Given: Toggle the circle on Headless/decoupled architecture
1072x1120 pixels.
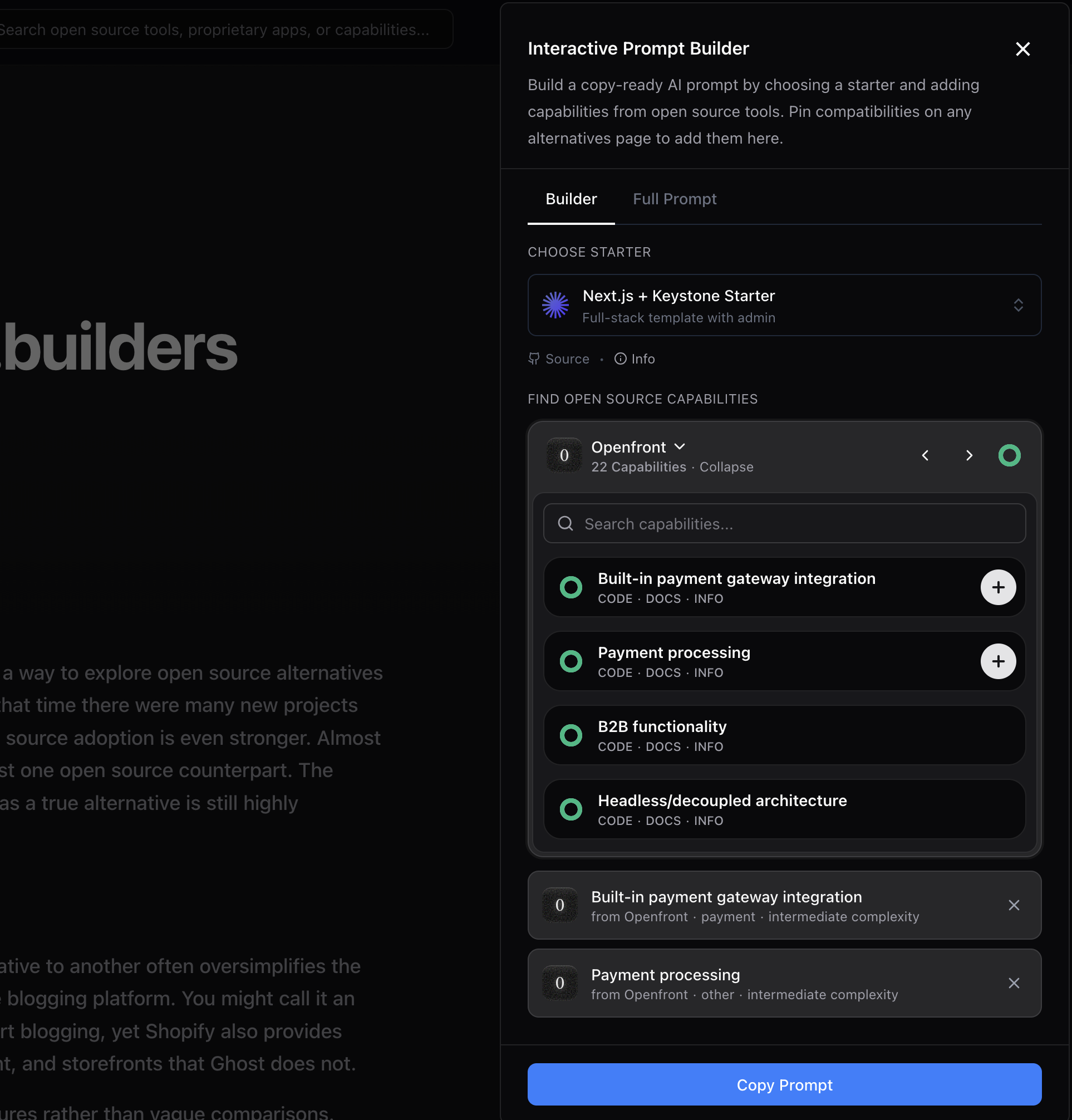Looking at the screenshot, I should pyautogui.click(x=571, y=809).
